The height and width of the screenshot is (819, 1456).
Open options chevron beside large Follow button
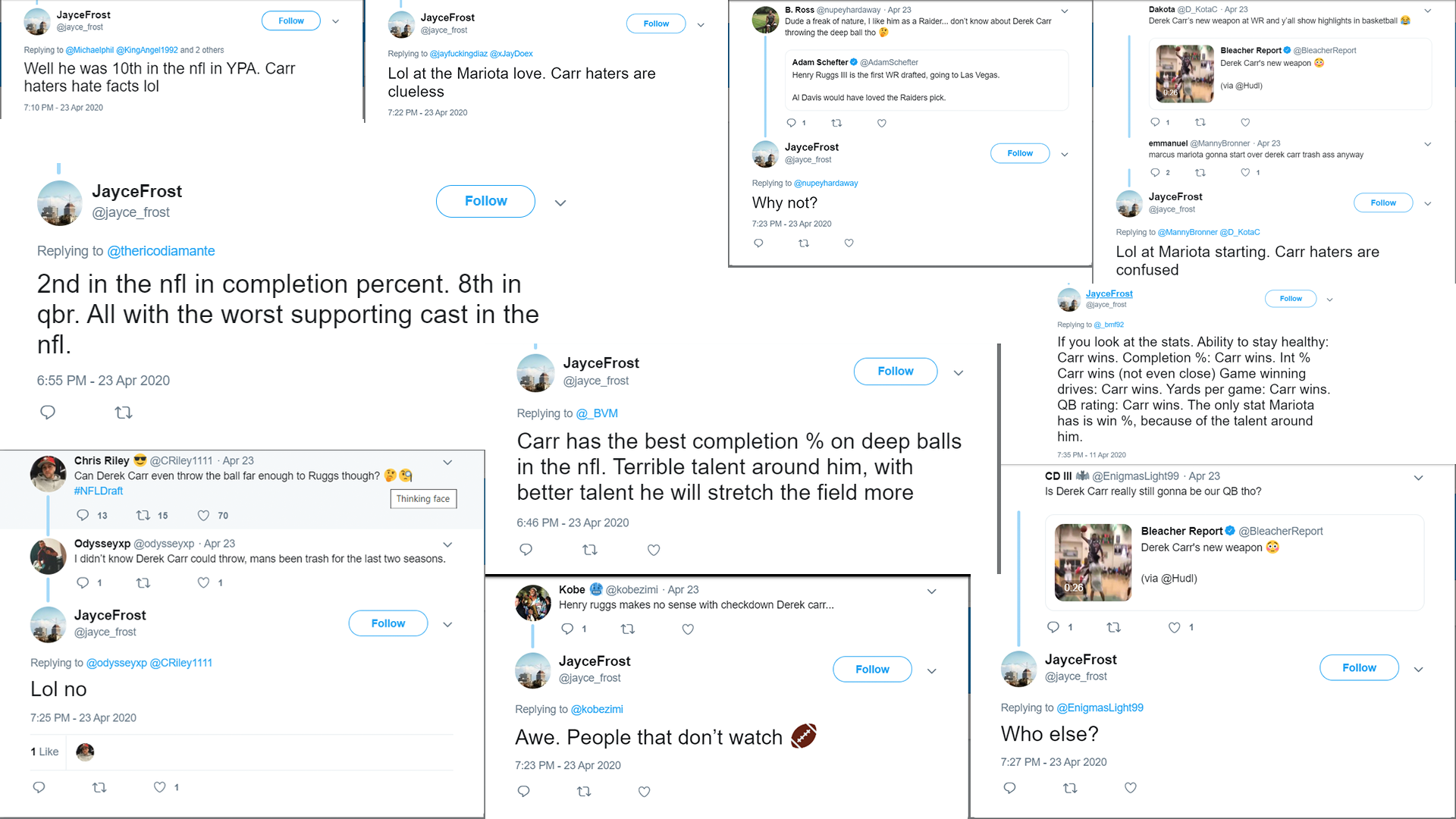tap(560, 202)
